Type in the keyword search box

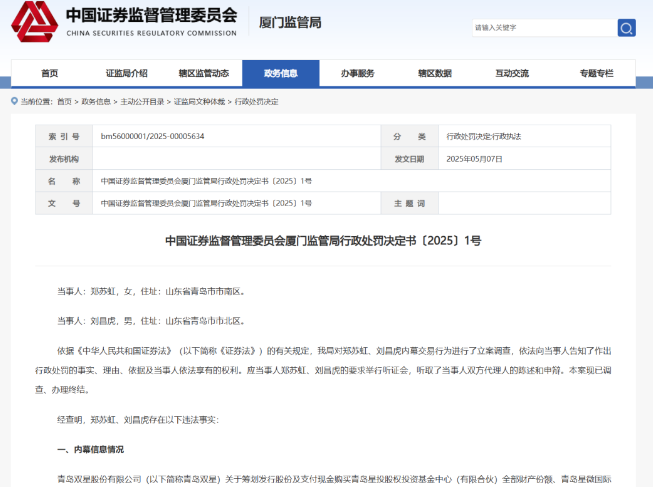542,28
